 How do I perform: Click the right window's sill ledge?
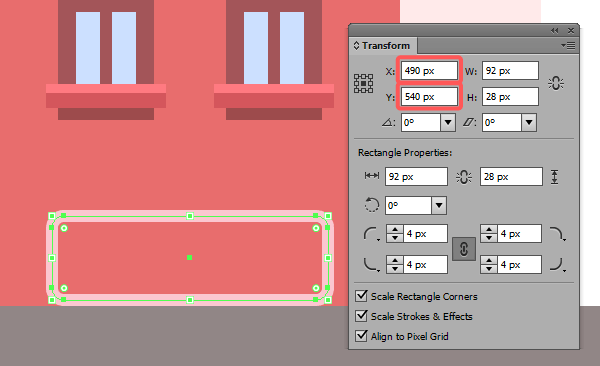[274, 96]
